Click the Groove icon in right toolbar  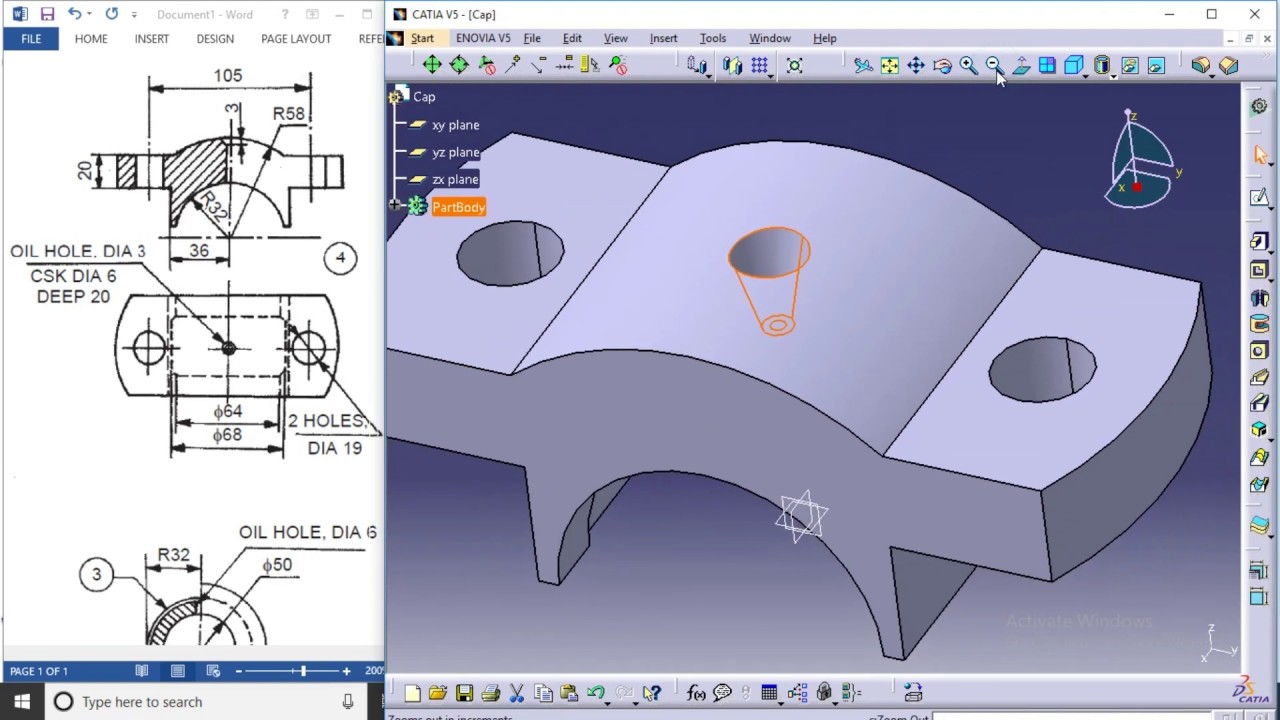tap(1259, 324)
